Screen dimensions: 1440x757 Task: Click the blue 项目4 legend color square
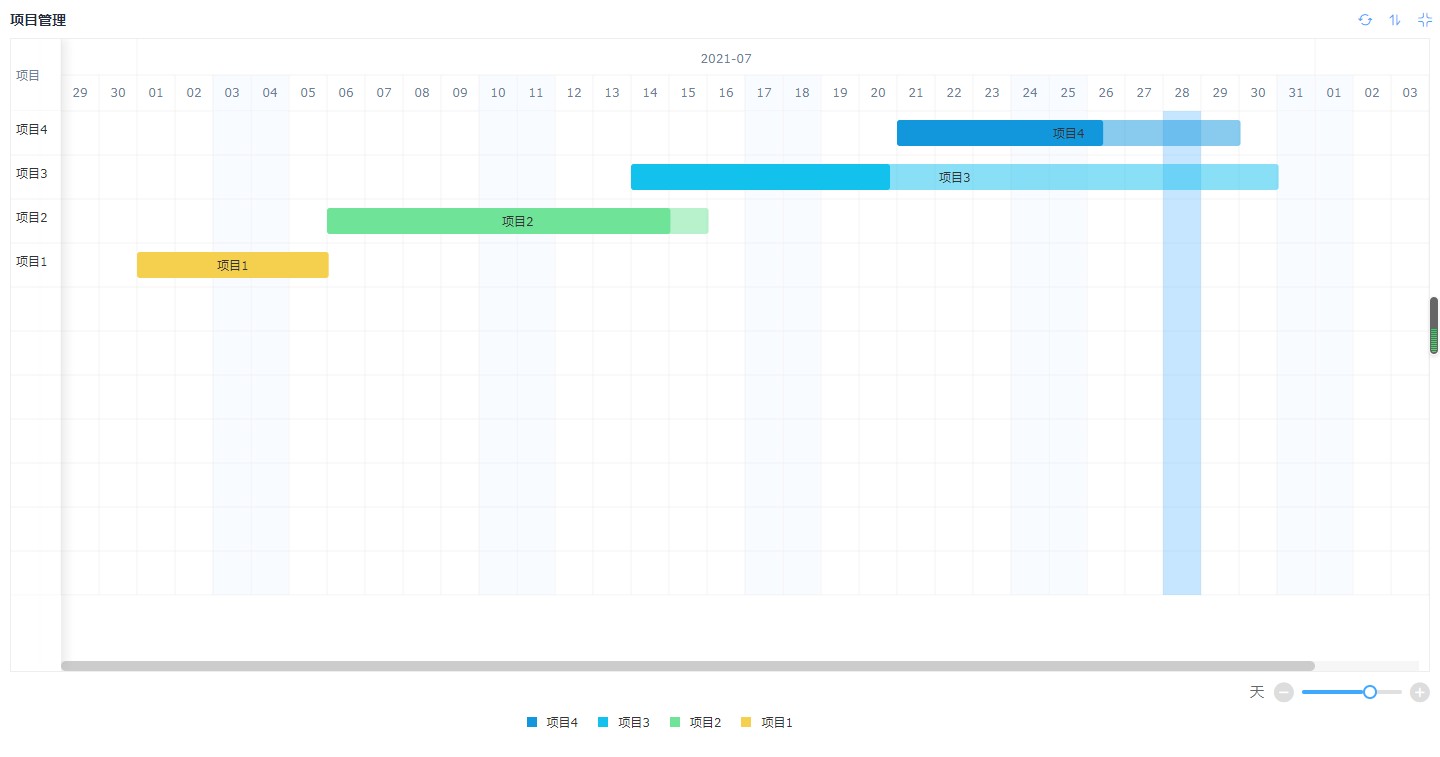tap(532, 722)
